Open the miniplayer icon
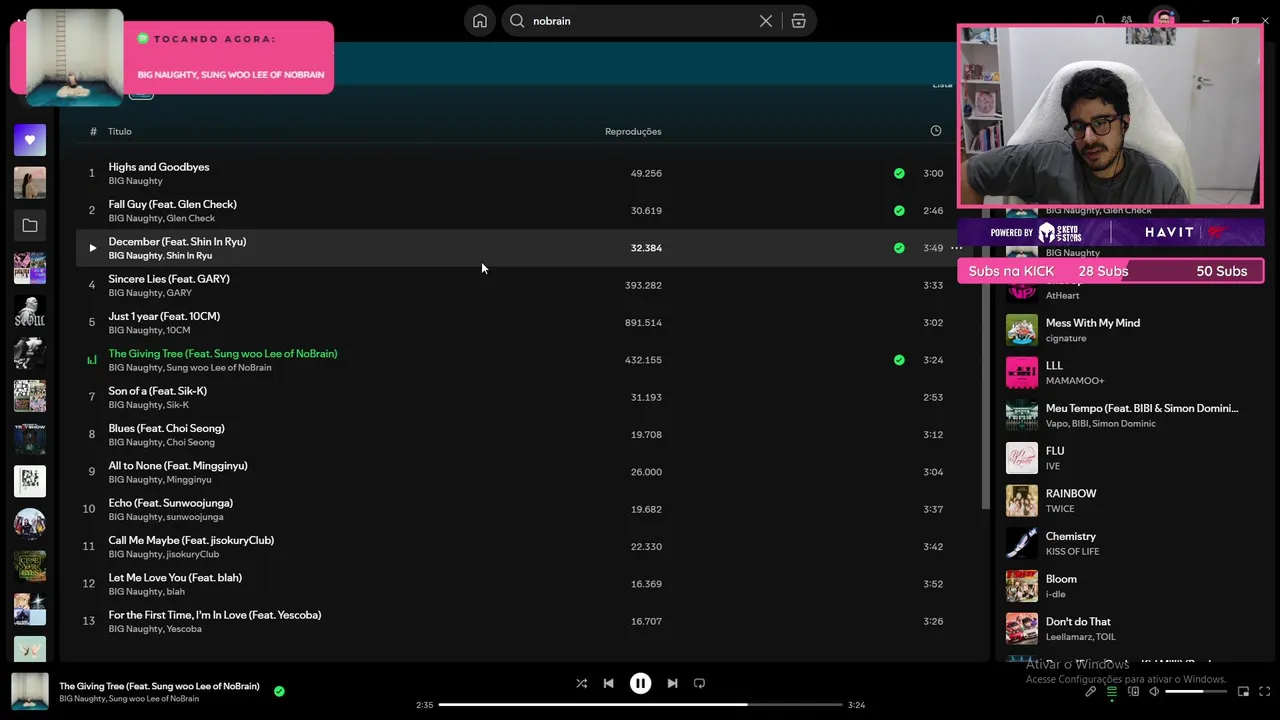The width and height of the screenshot is (1280, 720). (x=1243, y=692)
